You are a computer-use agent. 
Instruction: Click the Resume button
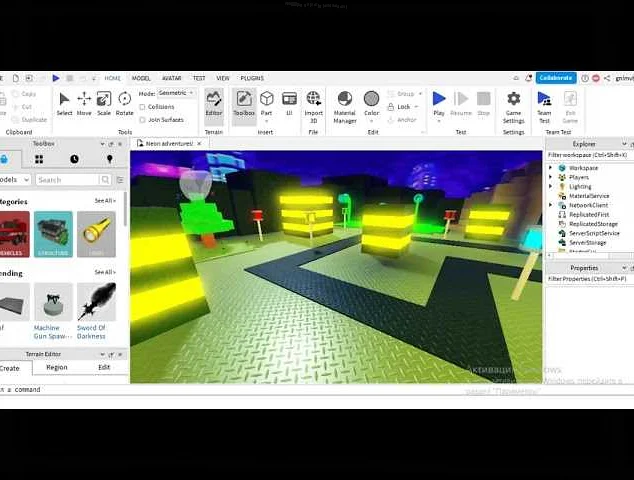point(461,104)
